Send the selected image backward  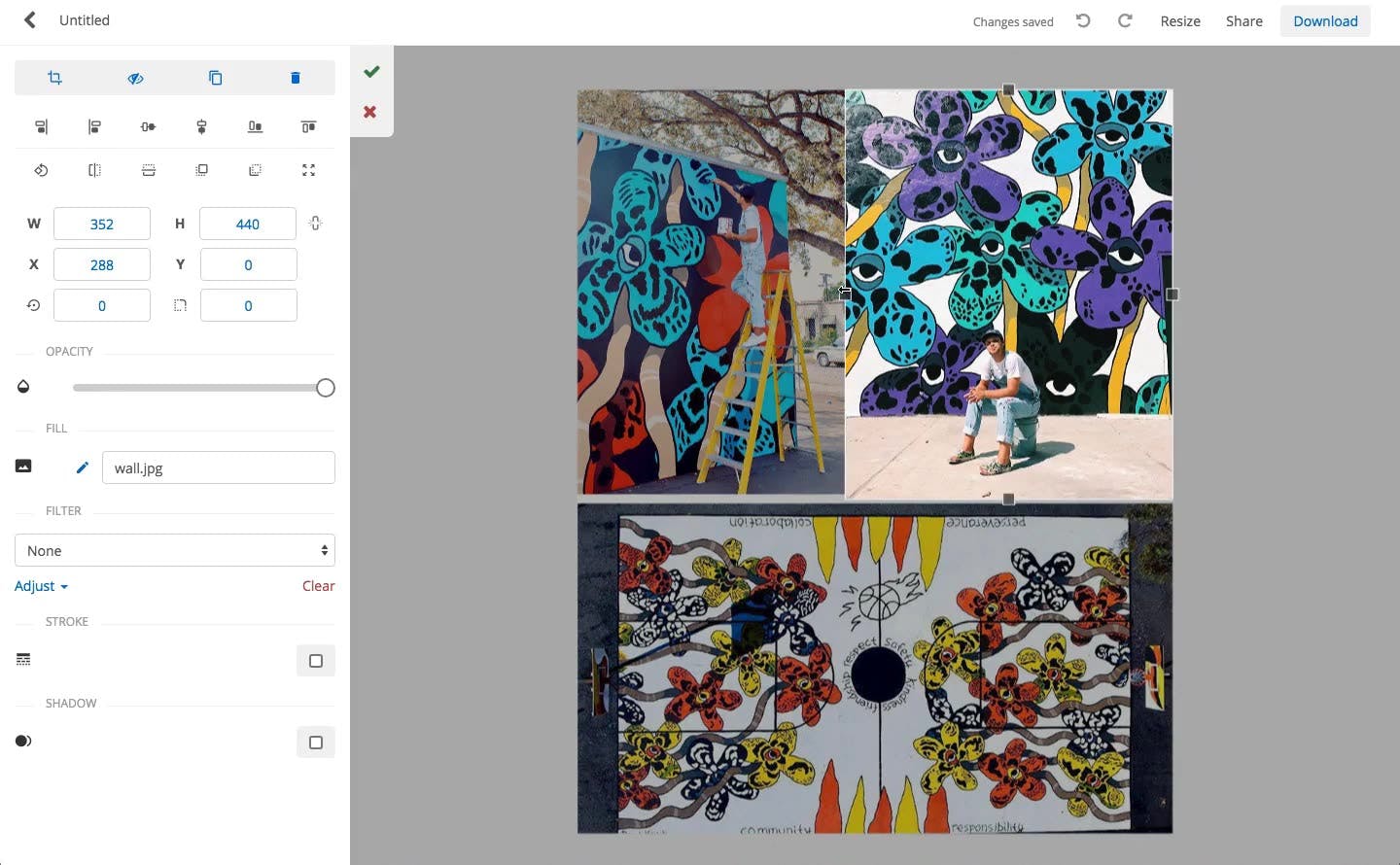255,170
